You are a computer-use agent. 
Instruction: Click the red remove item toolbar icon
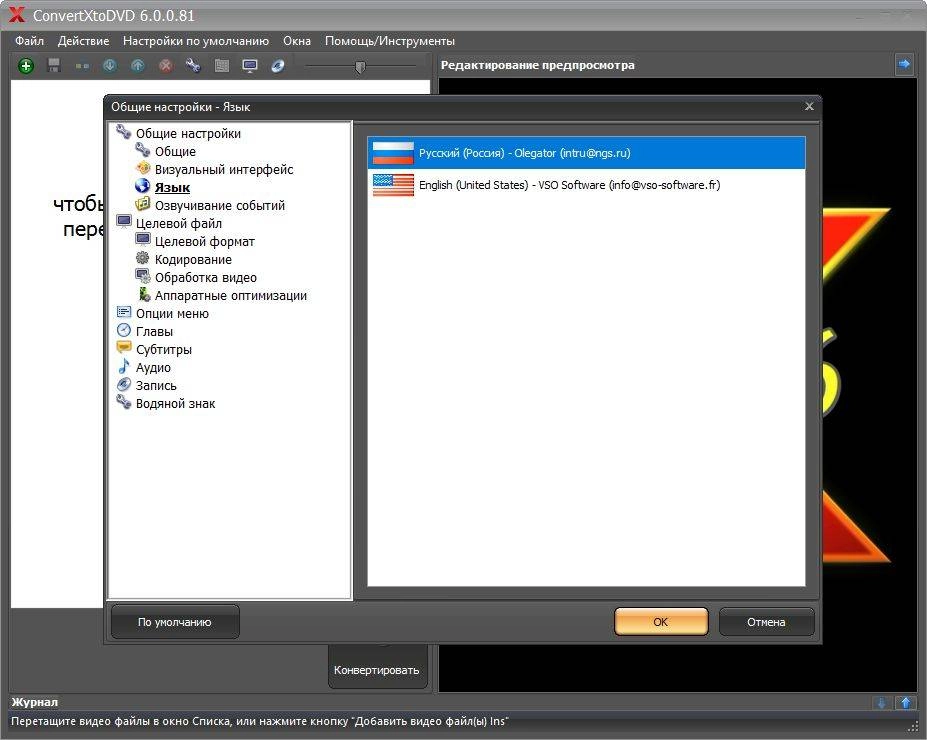click(166, 66)
